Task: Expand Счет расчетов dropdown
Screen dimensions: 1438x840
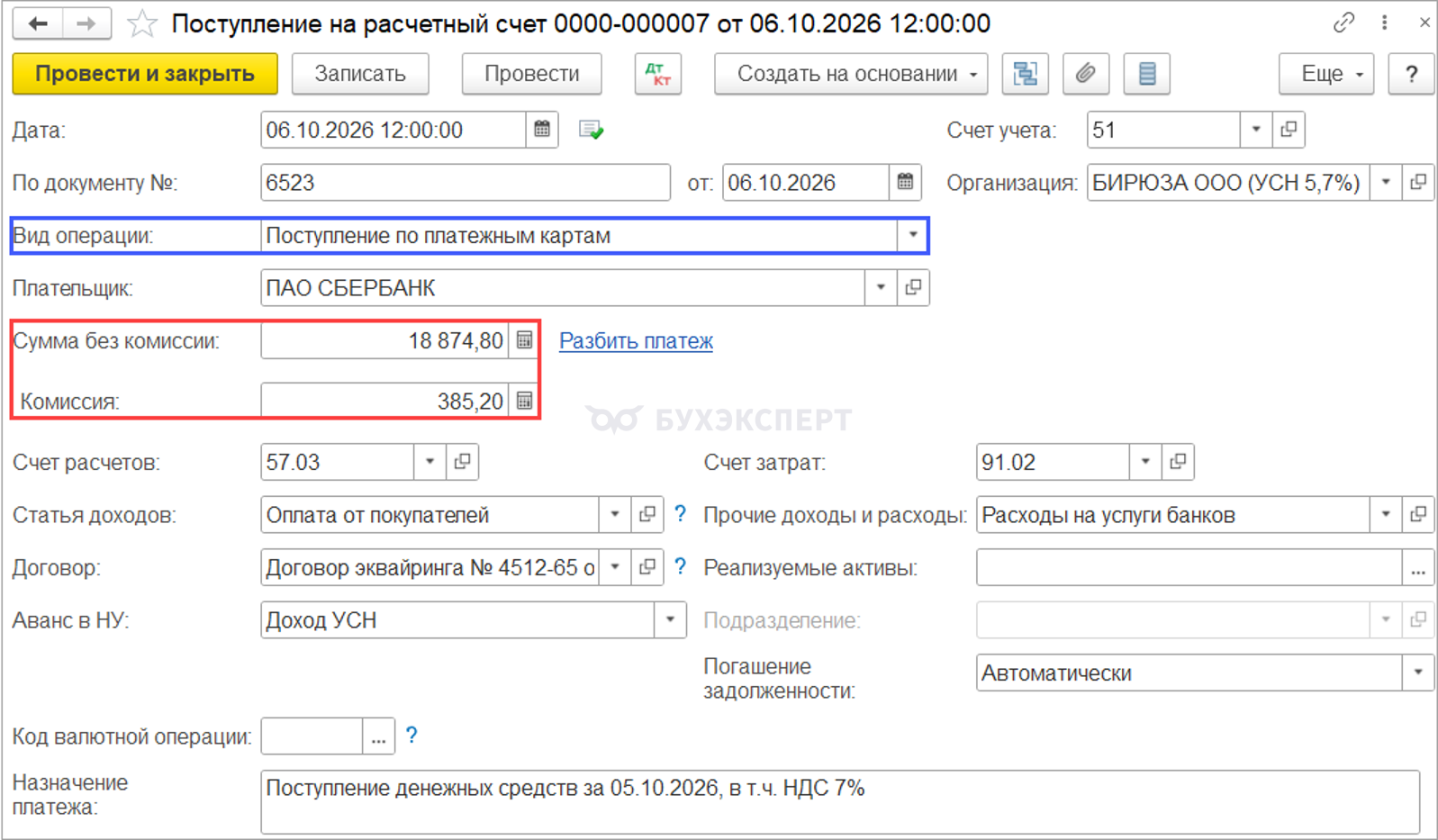Action: pos(430,462)
